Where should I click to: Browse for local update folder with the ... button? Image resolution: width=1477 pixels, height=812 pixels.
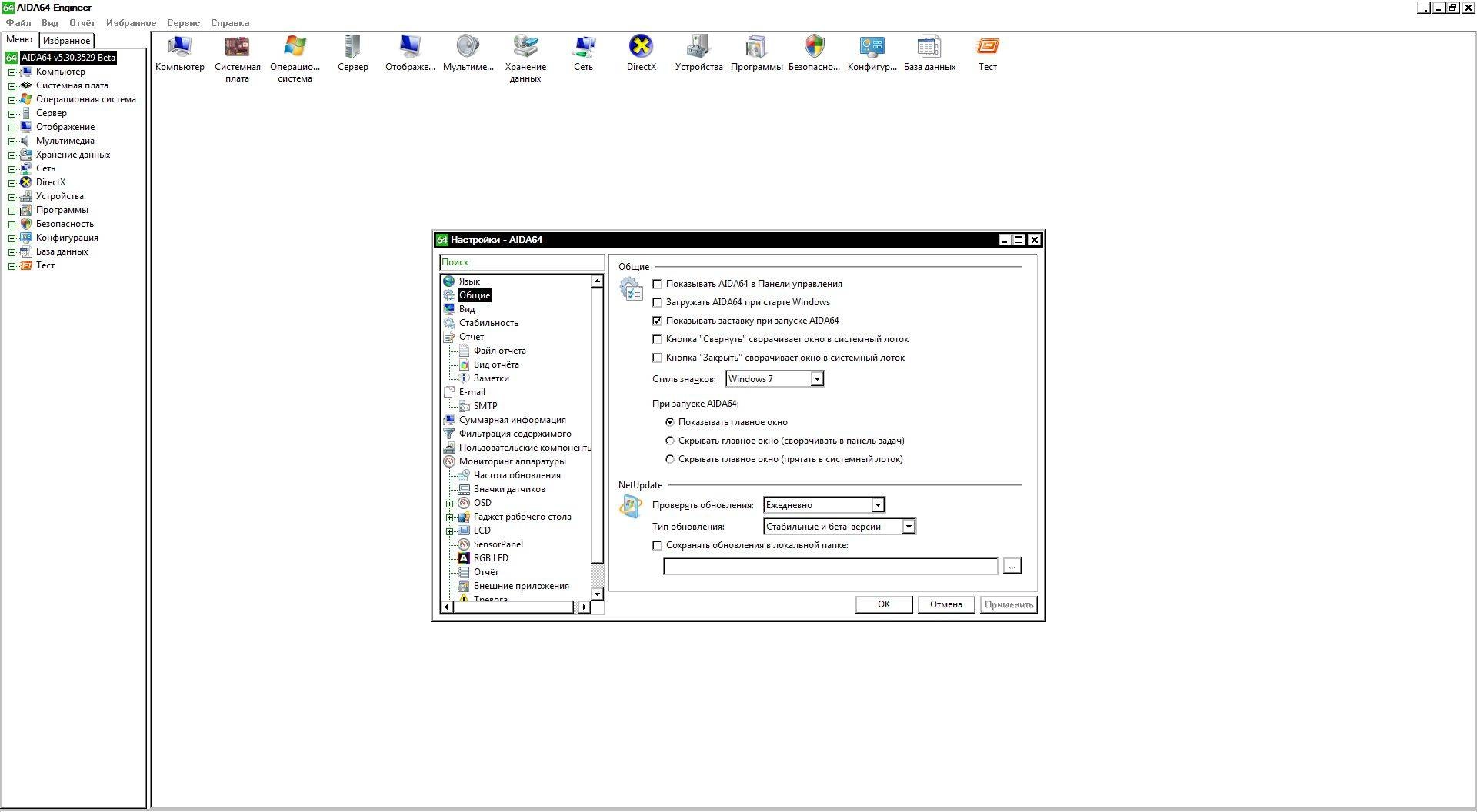(x=1012, y=566)
